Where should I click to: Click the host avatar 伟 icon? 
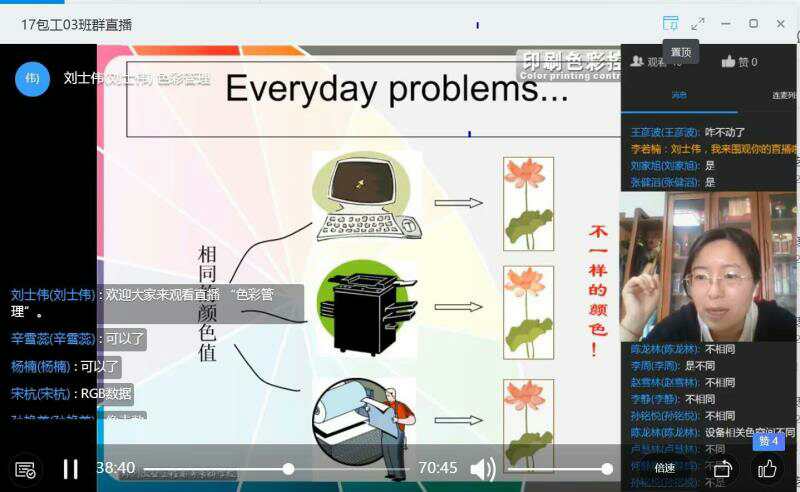pyautogui.click(x=32, y=78)
